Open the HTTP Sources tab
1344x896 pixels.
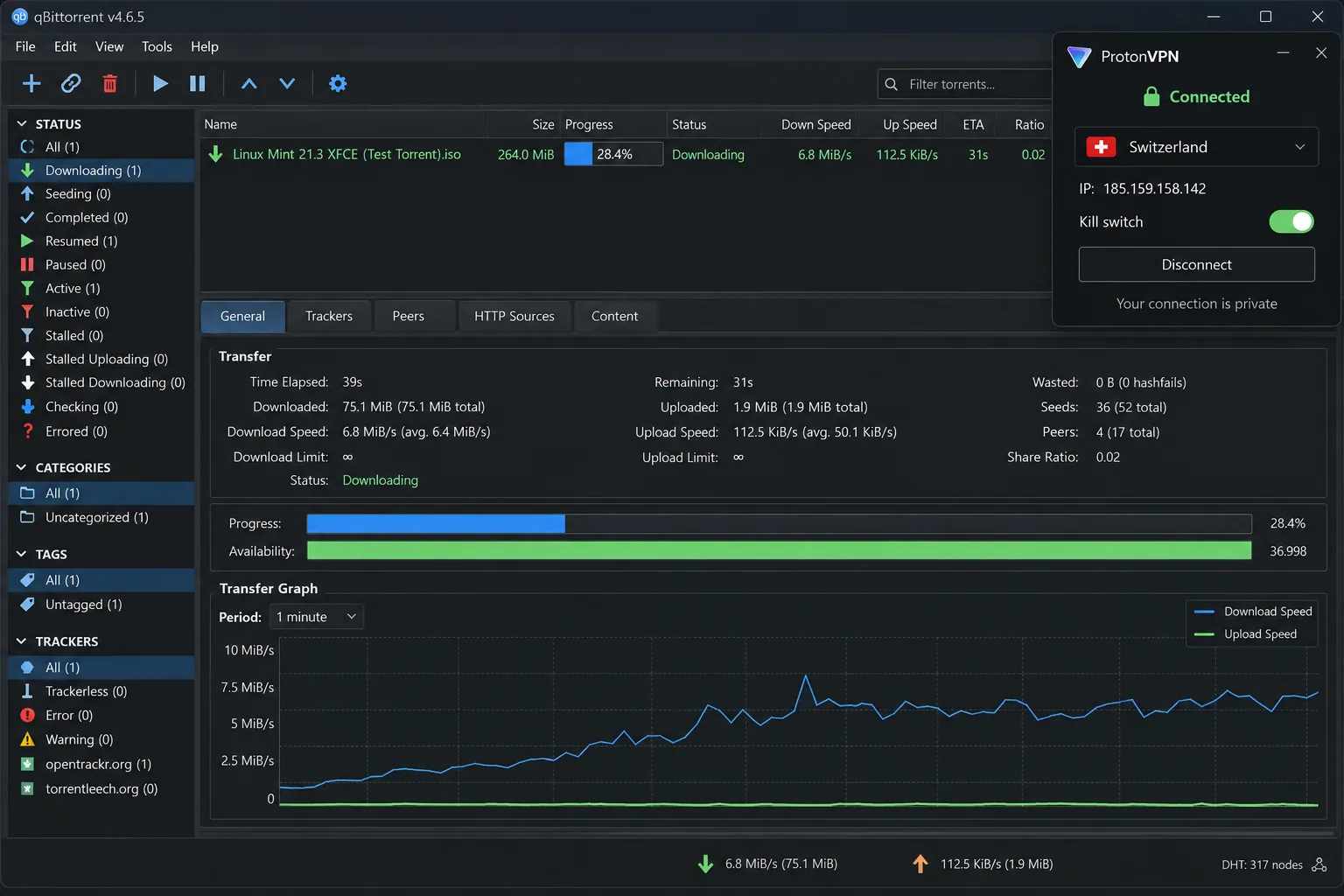514,316
